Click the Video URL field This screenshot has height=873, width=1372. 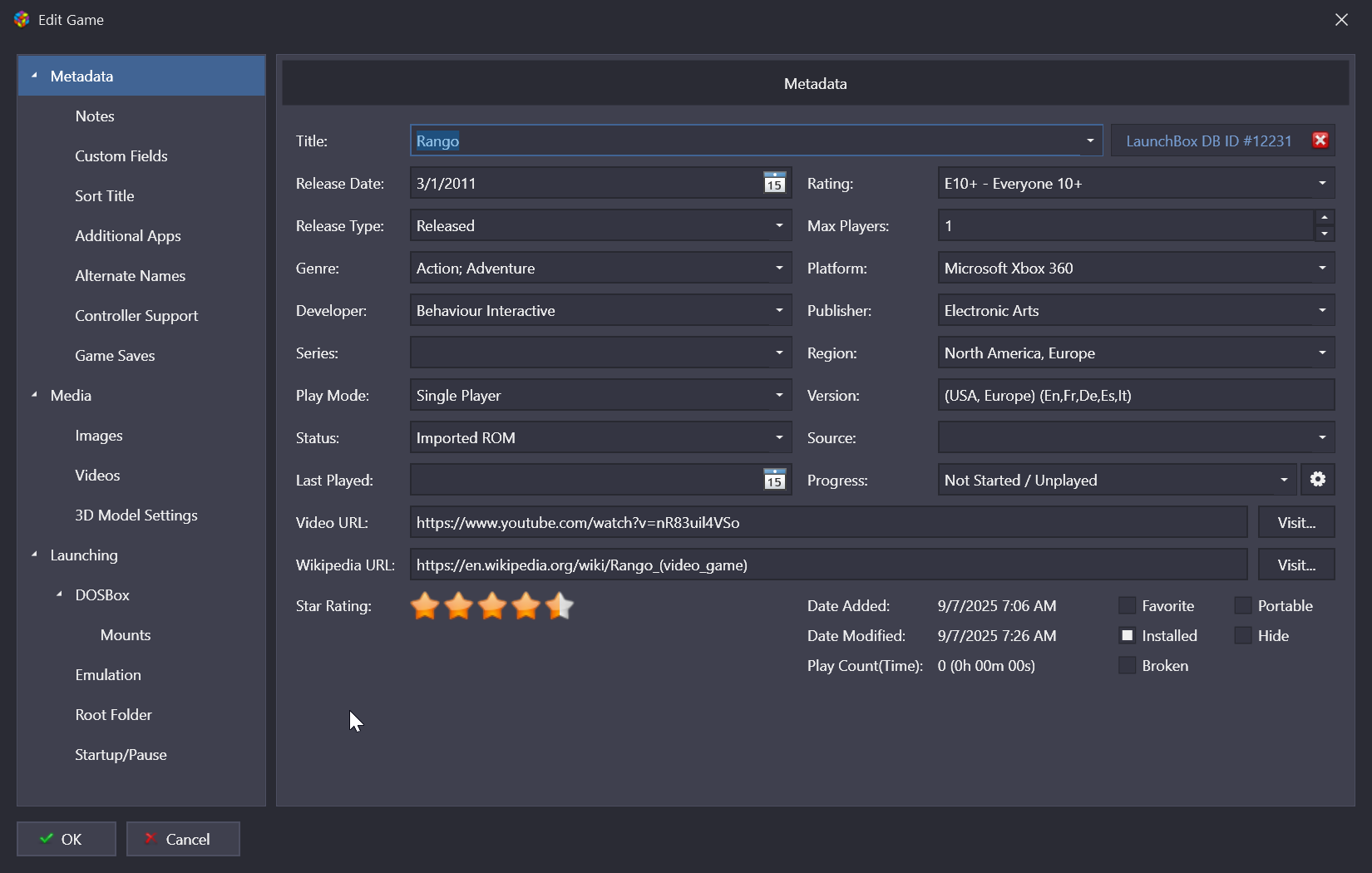(x=828, y=522)
